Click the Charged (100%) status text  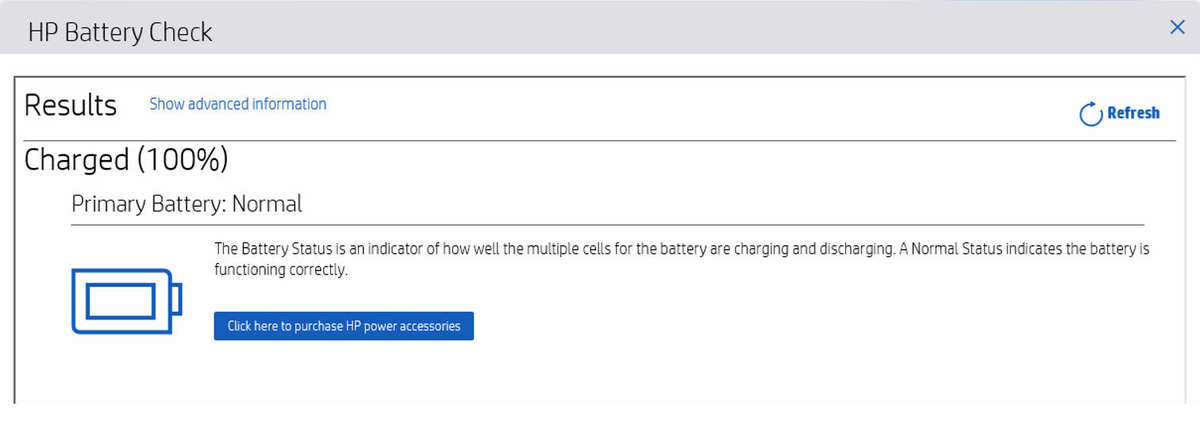coord(126,159)
